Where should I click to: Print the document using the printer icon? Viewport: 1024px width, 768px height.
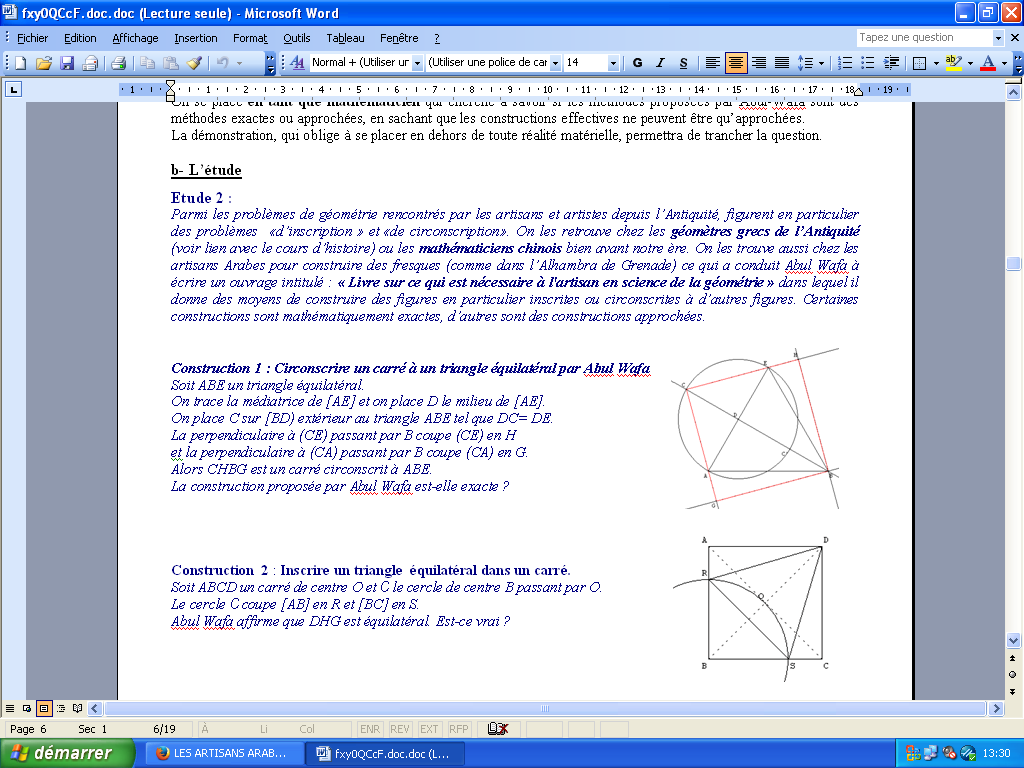(x=118, y=63)
